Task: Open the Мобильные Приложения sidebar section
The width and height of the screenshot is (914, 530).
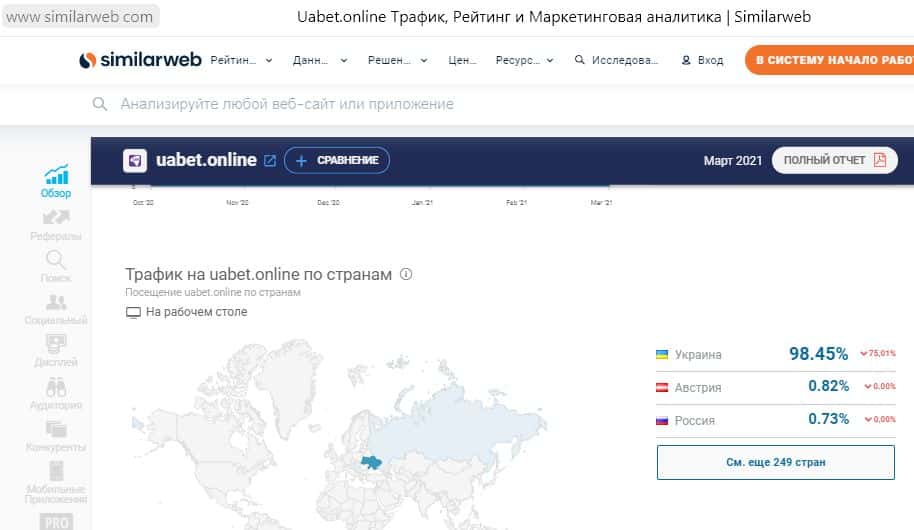Action: (56, 483)
